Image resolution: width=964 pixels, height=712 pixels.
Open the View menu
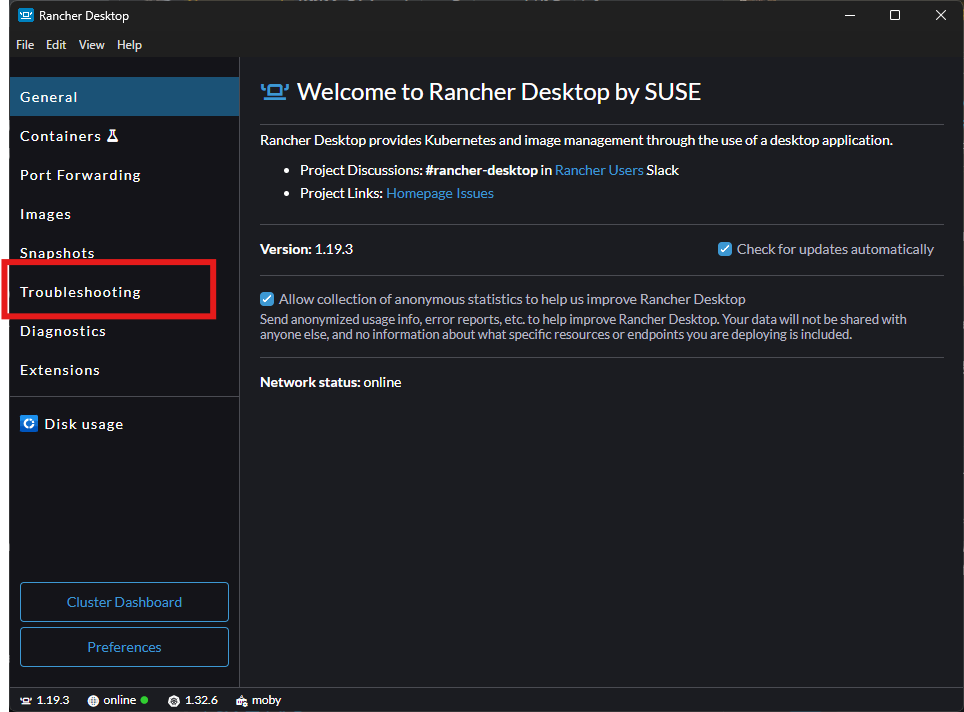point(92,45)
